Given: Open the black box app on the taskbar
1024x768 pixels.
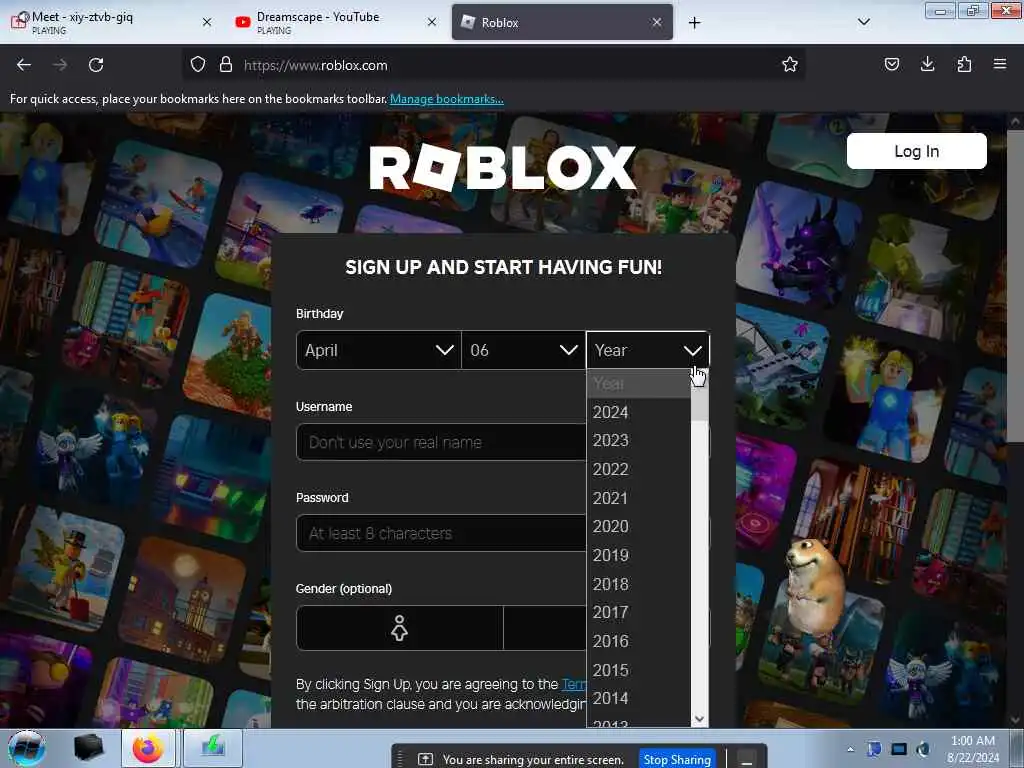Looking at the screenshot, I should [89, 748].
